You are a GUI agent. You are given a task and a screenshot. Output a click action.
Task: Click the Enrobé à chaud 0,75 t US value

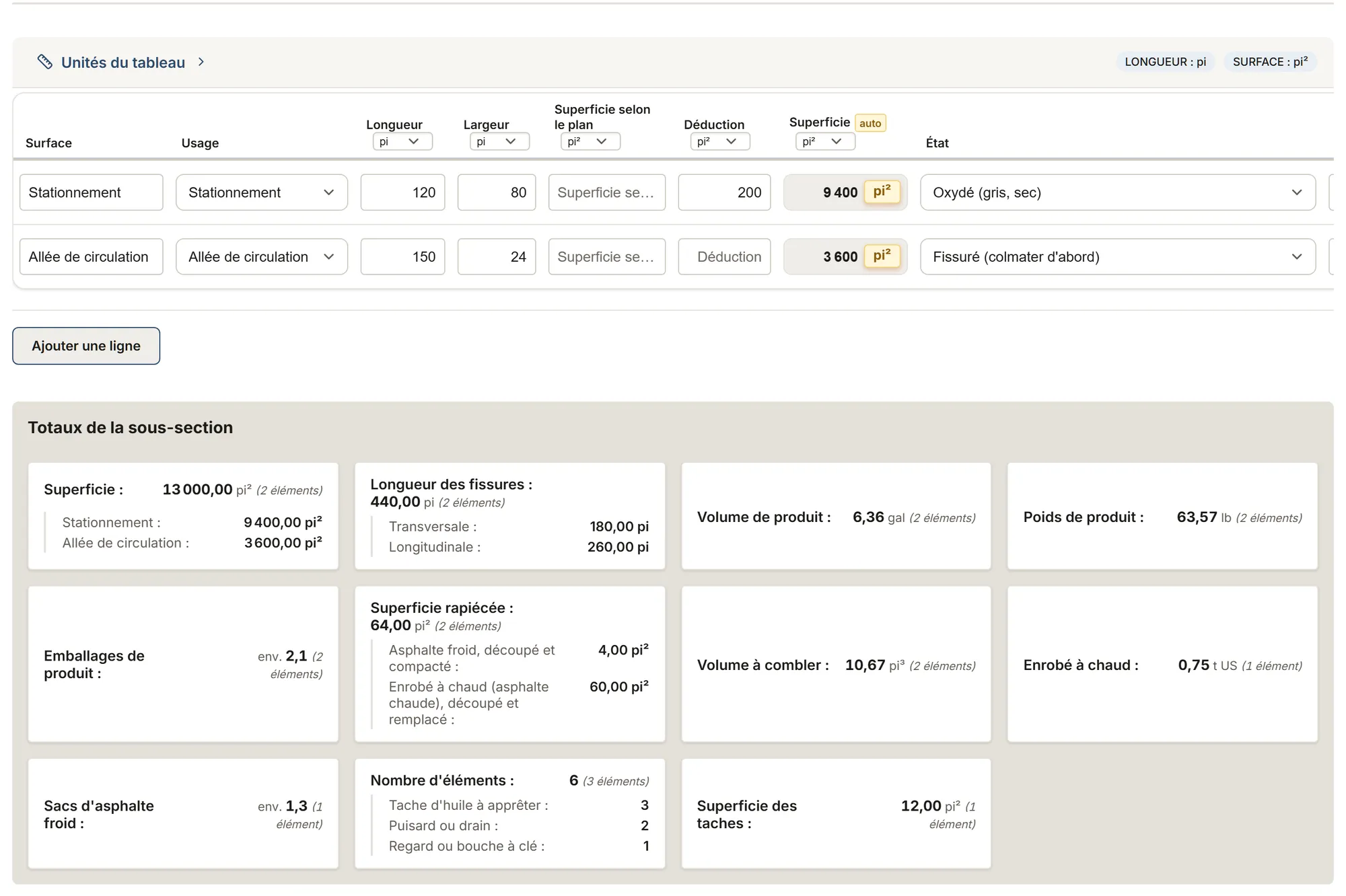click(1193, 665)
